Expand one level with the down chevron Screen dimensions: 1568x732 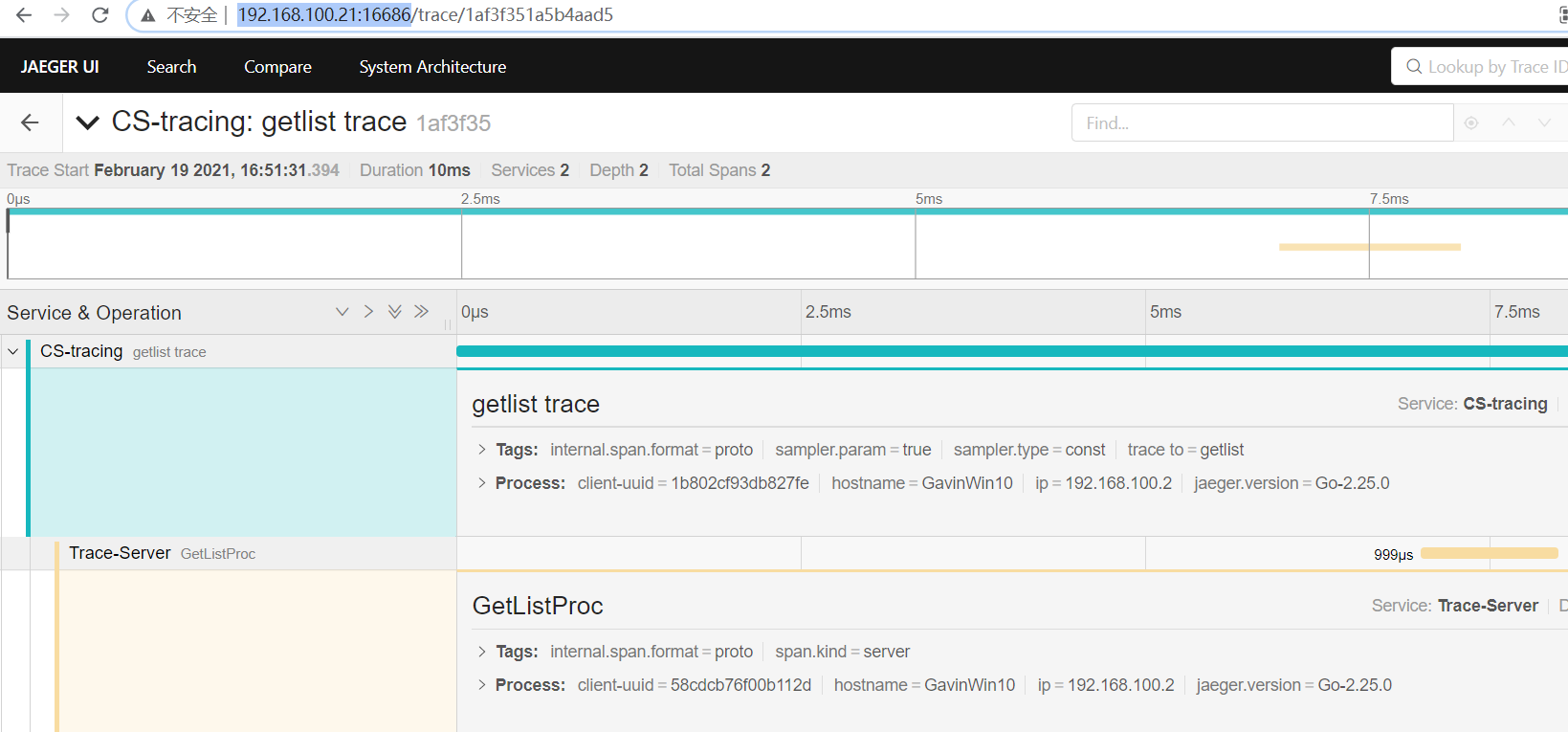click(x=342, y=312)
